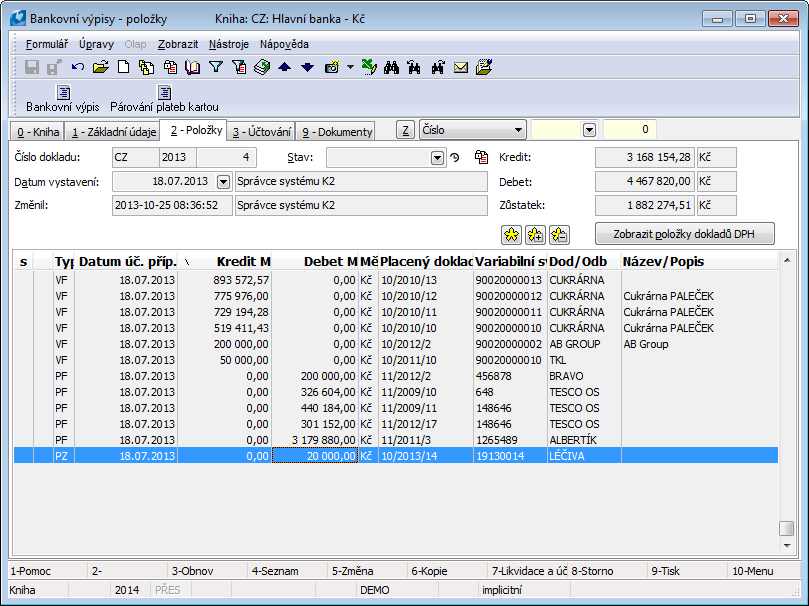809x606 pixels.
Task: Click the star with plus button
Action: pyautogui.click(x=535, y=234)
